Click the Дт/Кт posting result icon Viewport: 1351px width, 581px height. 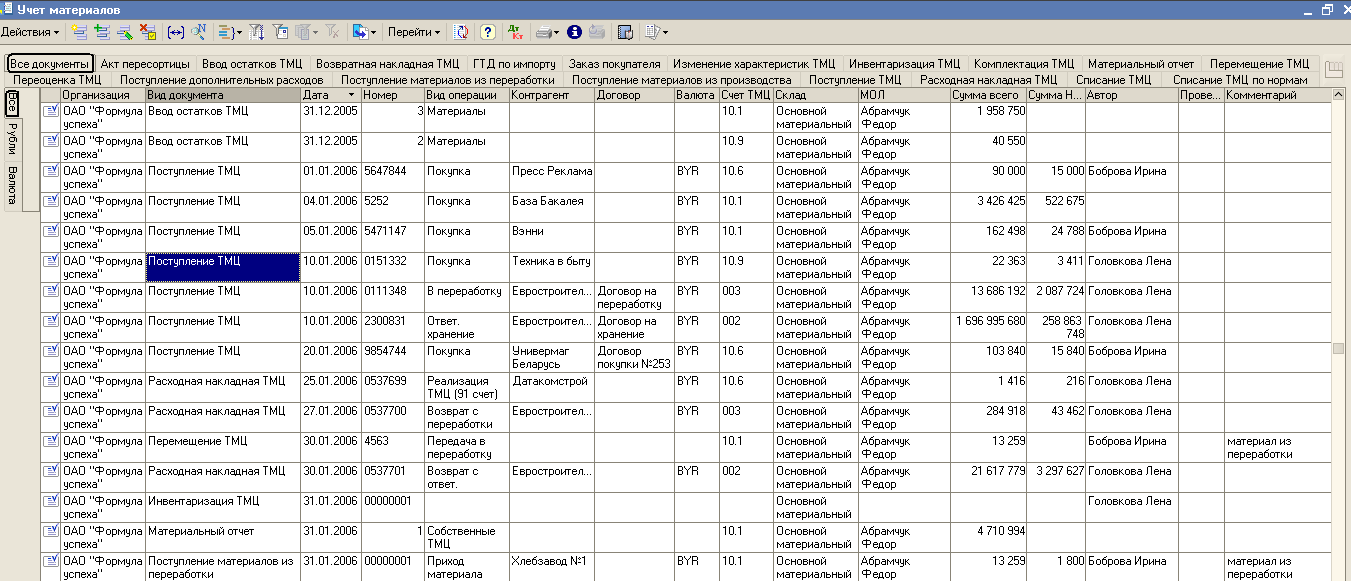(x=516, y=32)
